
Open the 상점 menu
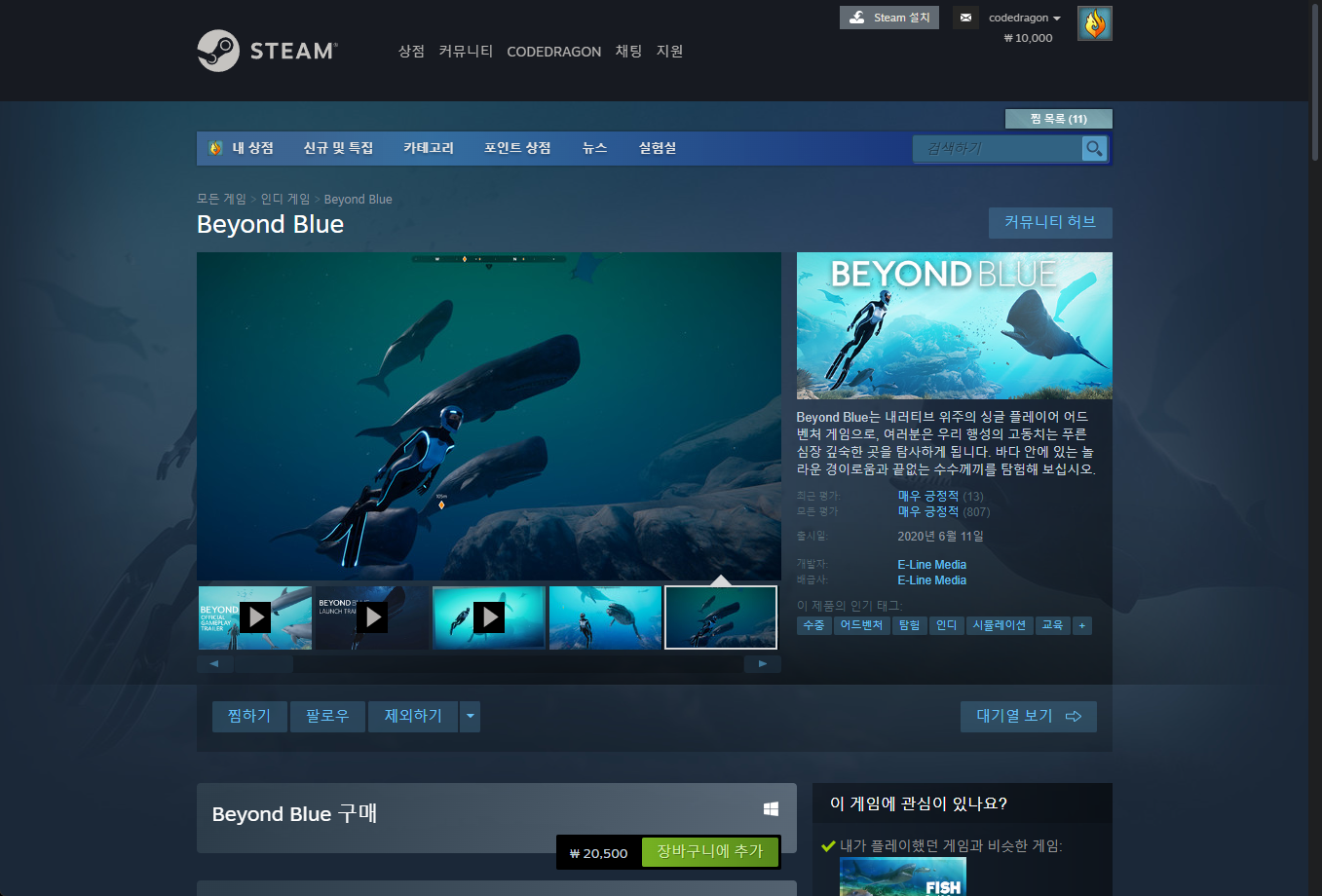point(411,52)
